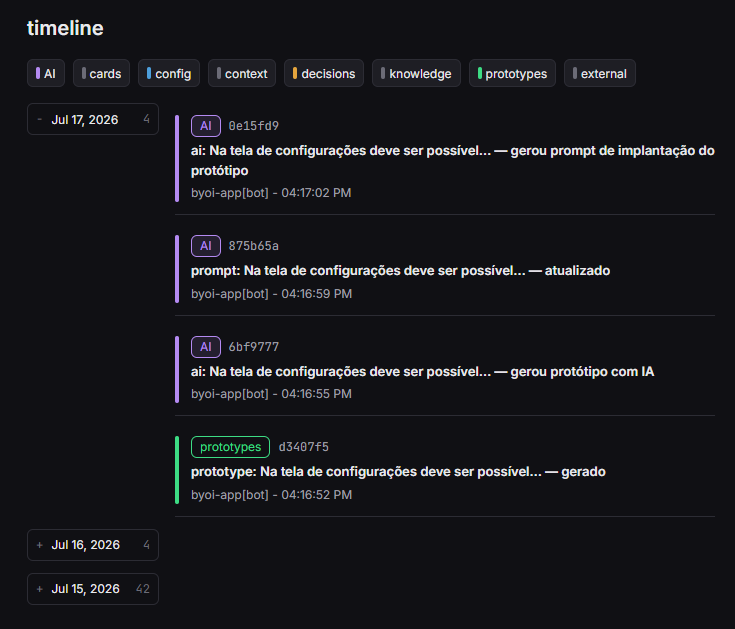
Task: Open entry about gerou prompt de implantação
Action: pyautogui.click(x=452, y=160)
